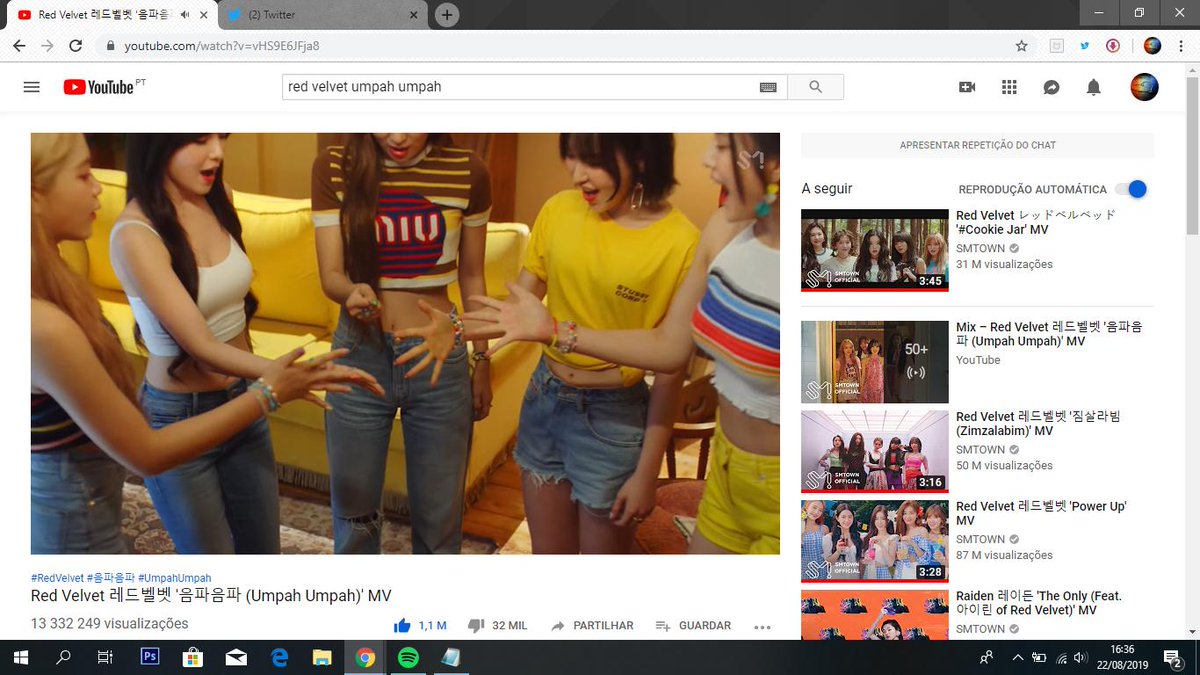The width and height of the screenshot is (1200, 675).
Task: Open the YouTube hamburger guide menu
Action: point(31,87)
